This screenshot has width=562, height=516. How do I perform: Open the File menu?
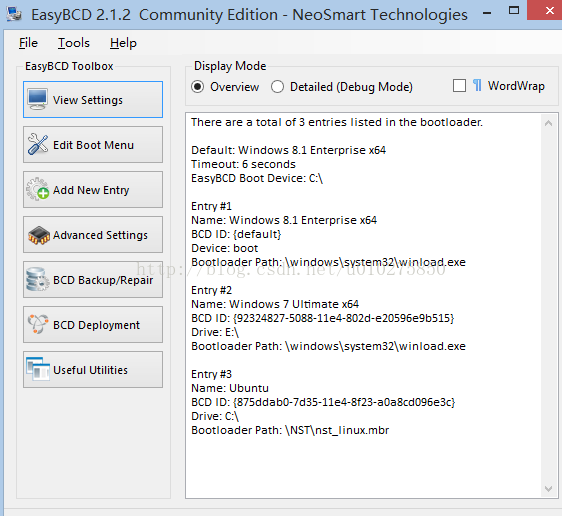(28, 43)
